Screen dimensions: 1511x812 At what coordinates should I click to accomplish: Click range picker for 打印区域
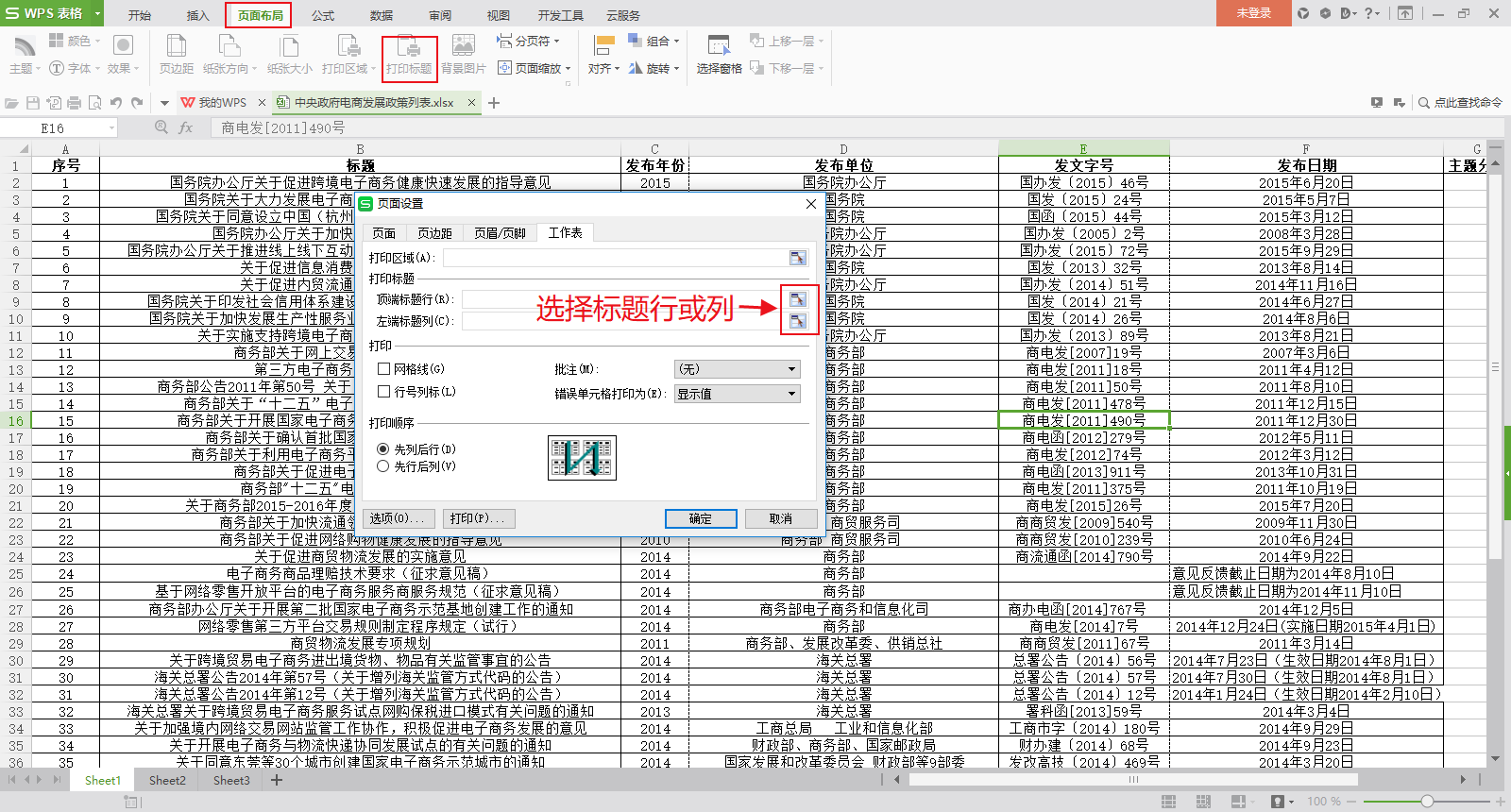798,258
